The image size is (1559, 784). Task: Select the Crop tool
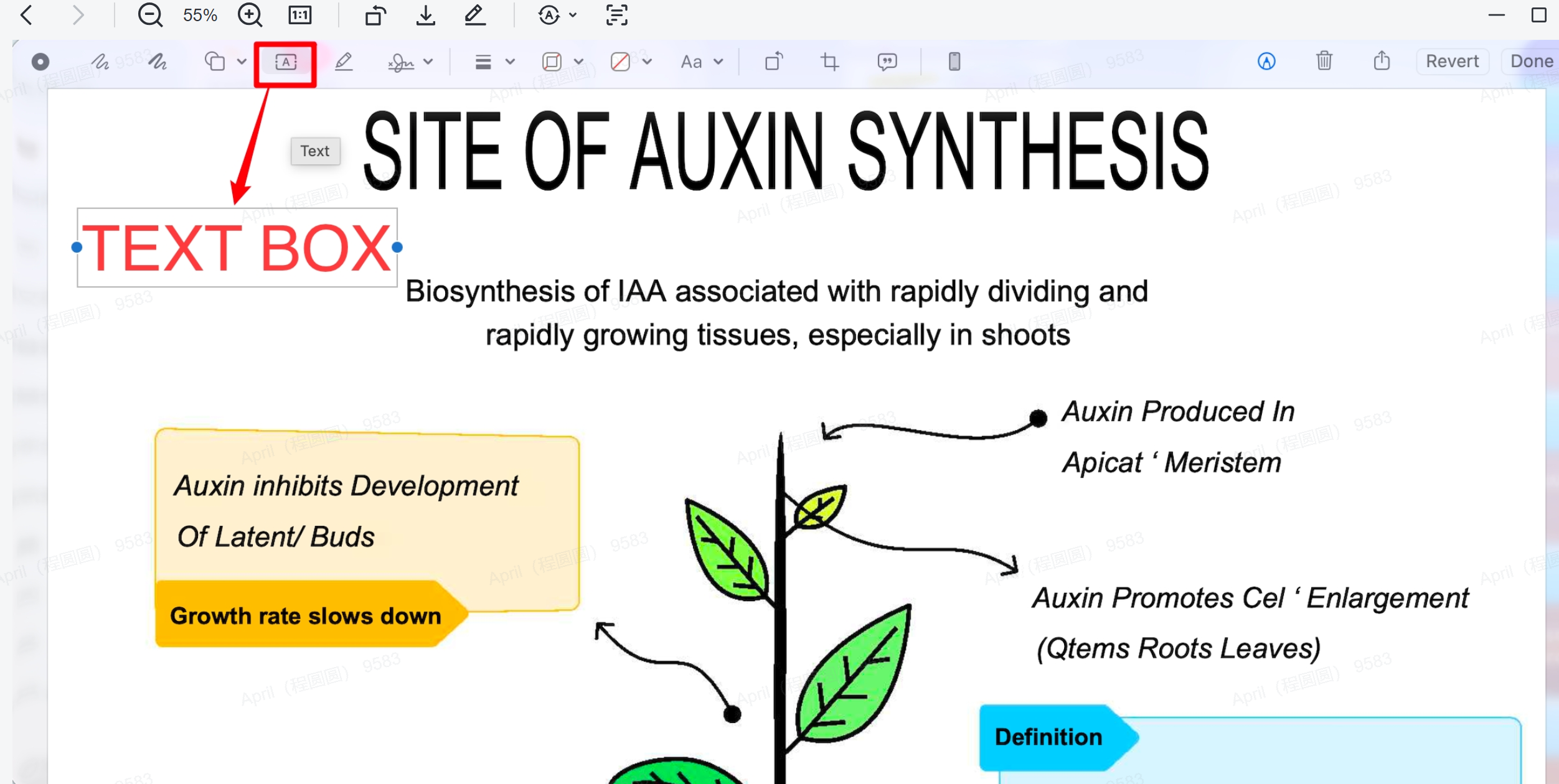(x=829, y=62)
